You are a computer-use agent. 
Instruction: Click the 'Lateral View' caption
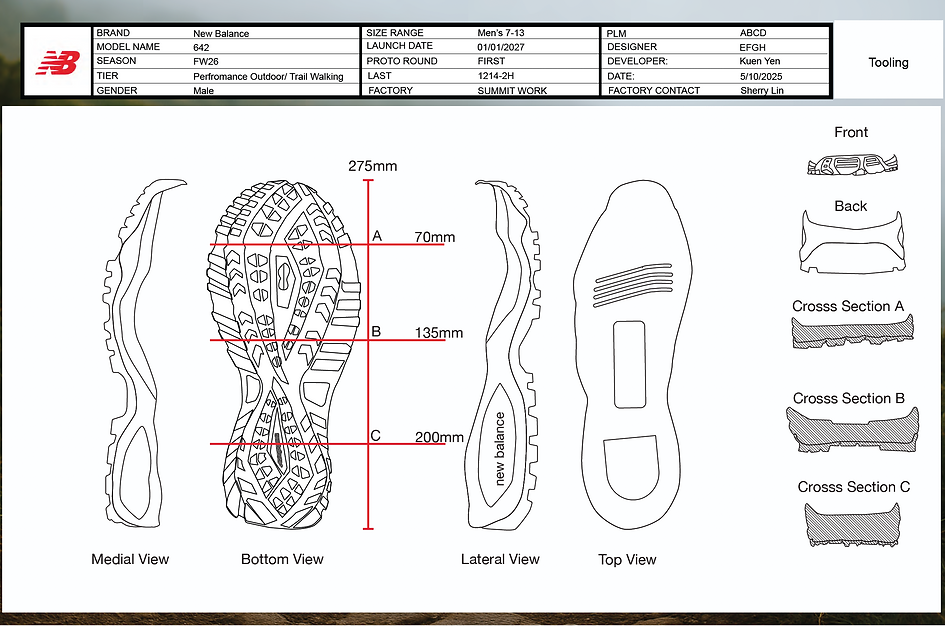[500, 560]
